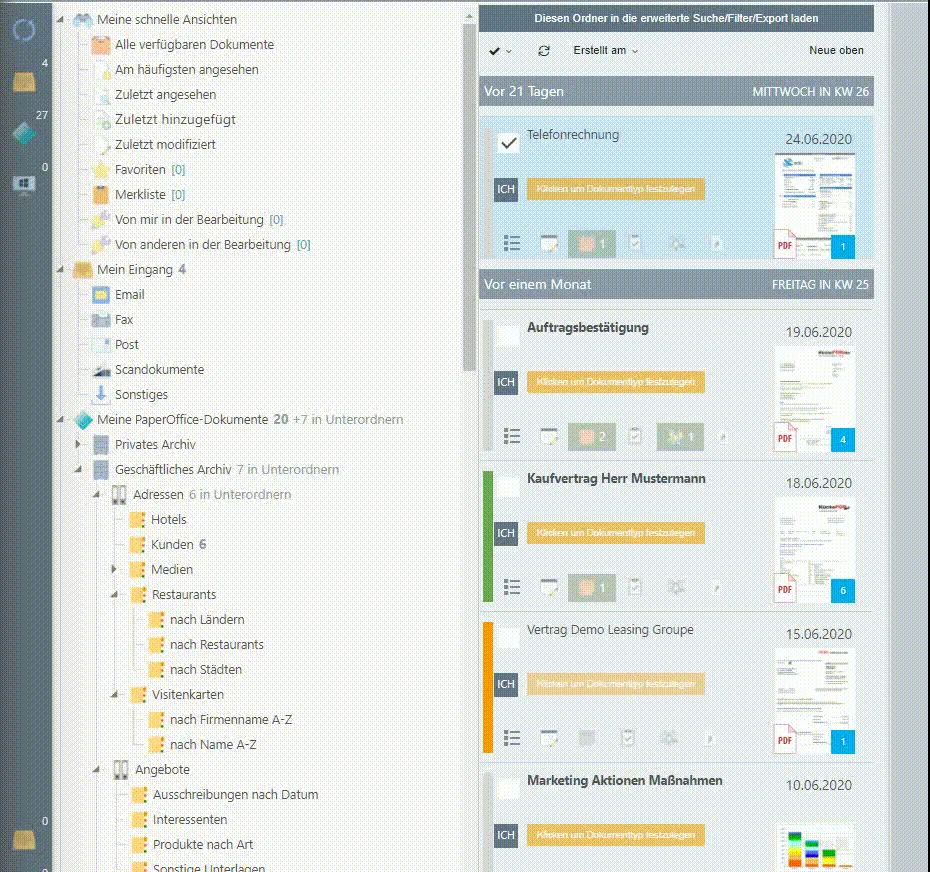Expand the Privates Archiv folder
Image resolution: width=930 pixels, height=872 pixels.
coord(78,444)
